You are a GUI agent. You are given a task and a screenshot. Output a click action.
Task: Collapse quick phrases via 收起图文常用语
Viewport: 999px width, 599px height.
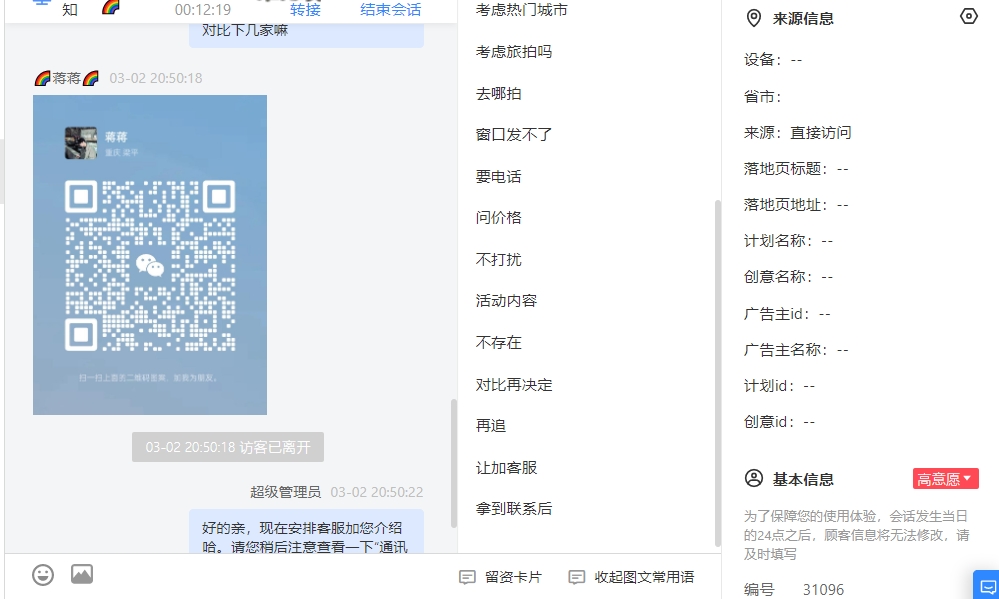(x=631, y=577)
